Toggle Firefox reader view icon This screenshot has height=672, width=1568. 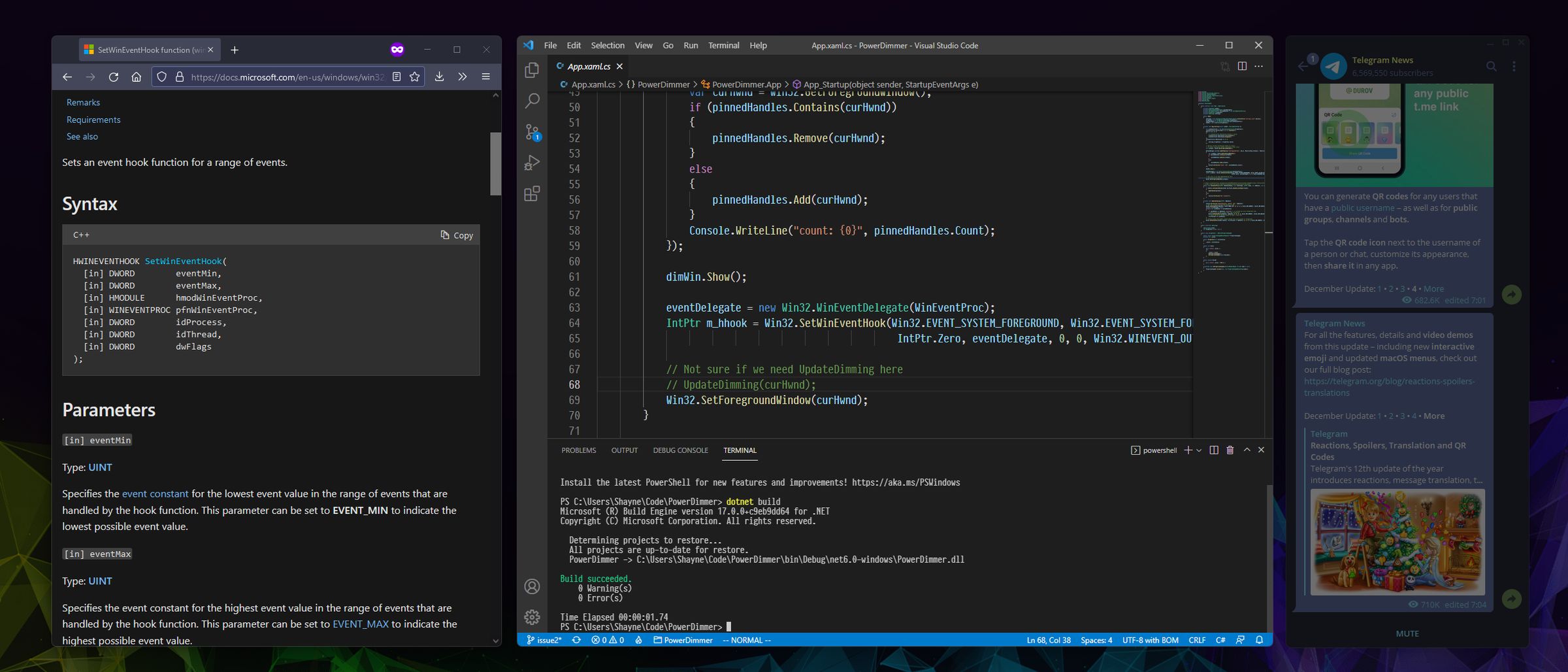click(397, 77)
